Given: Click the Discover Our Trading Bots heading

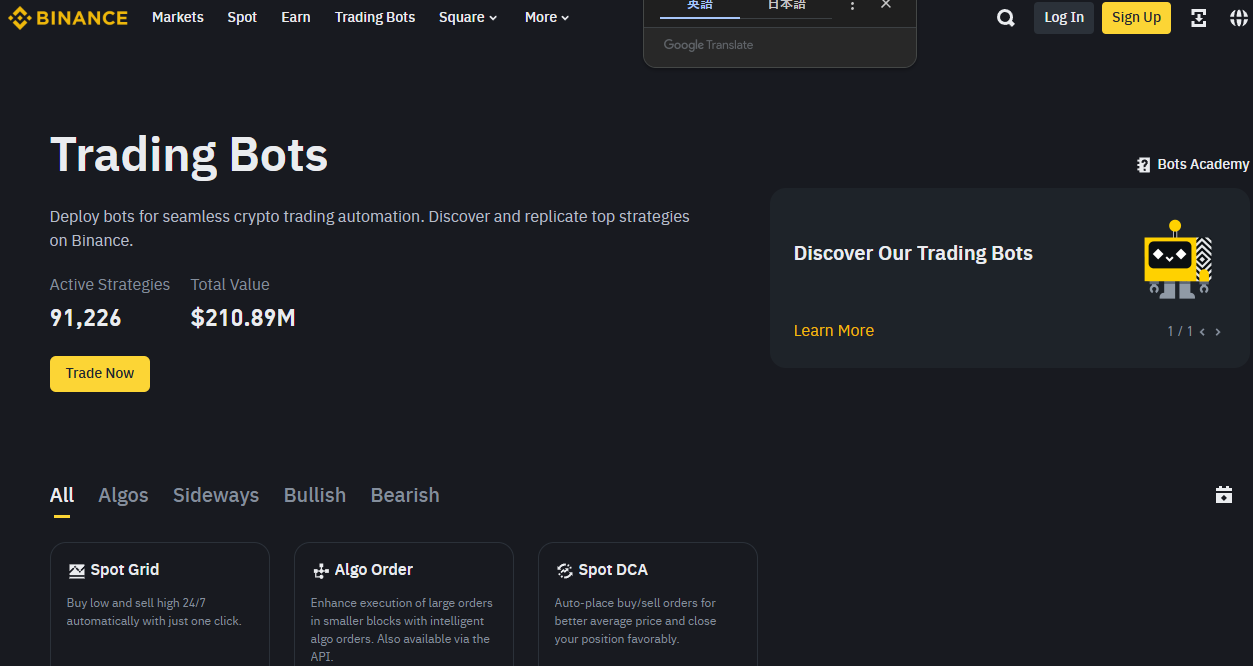Looking at the screenshot, I should click(x=913, y=253).
